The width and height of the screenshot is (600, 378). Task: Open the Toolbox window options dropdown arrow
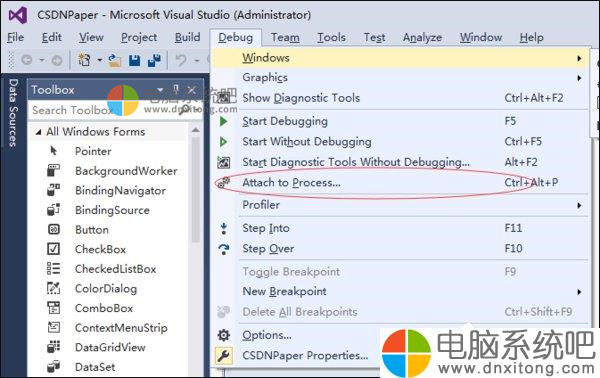[x=160, y=90]
